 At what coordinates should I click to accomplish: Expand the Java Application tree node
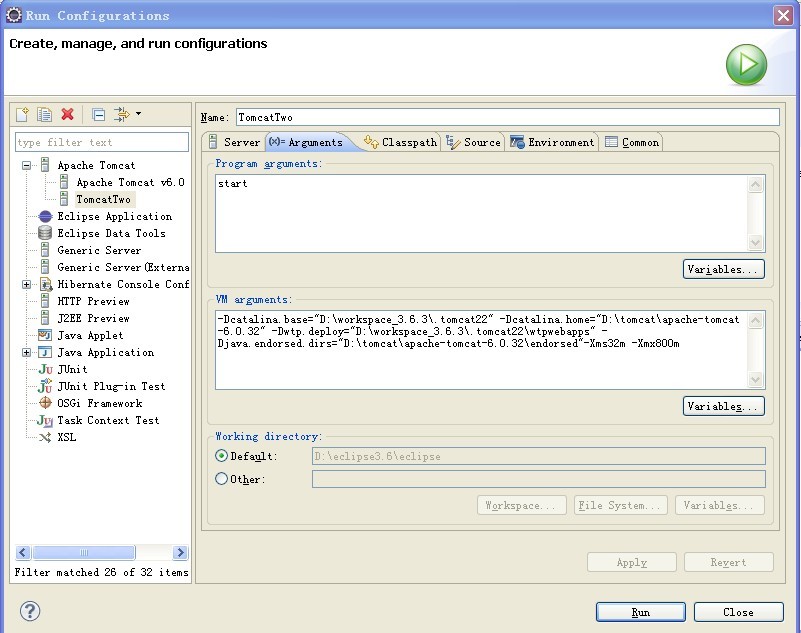tap(26, 353)
